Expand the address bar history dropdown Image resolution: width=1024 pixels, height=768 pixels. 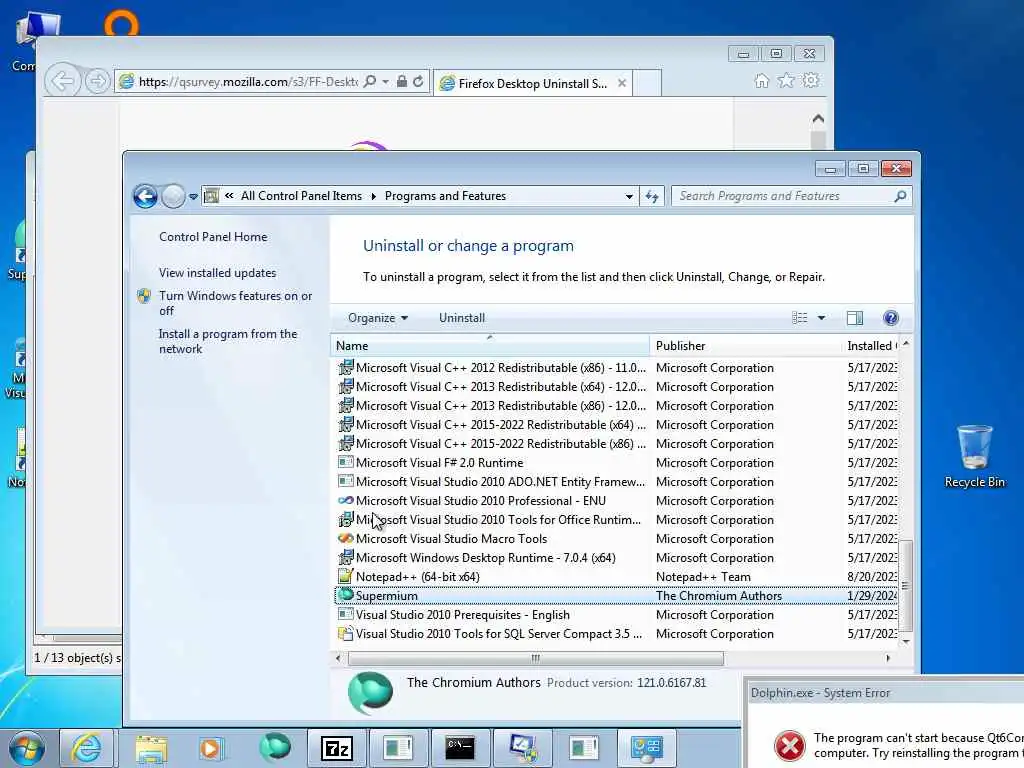[629, 196]
